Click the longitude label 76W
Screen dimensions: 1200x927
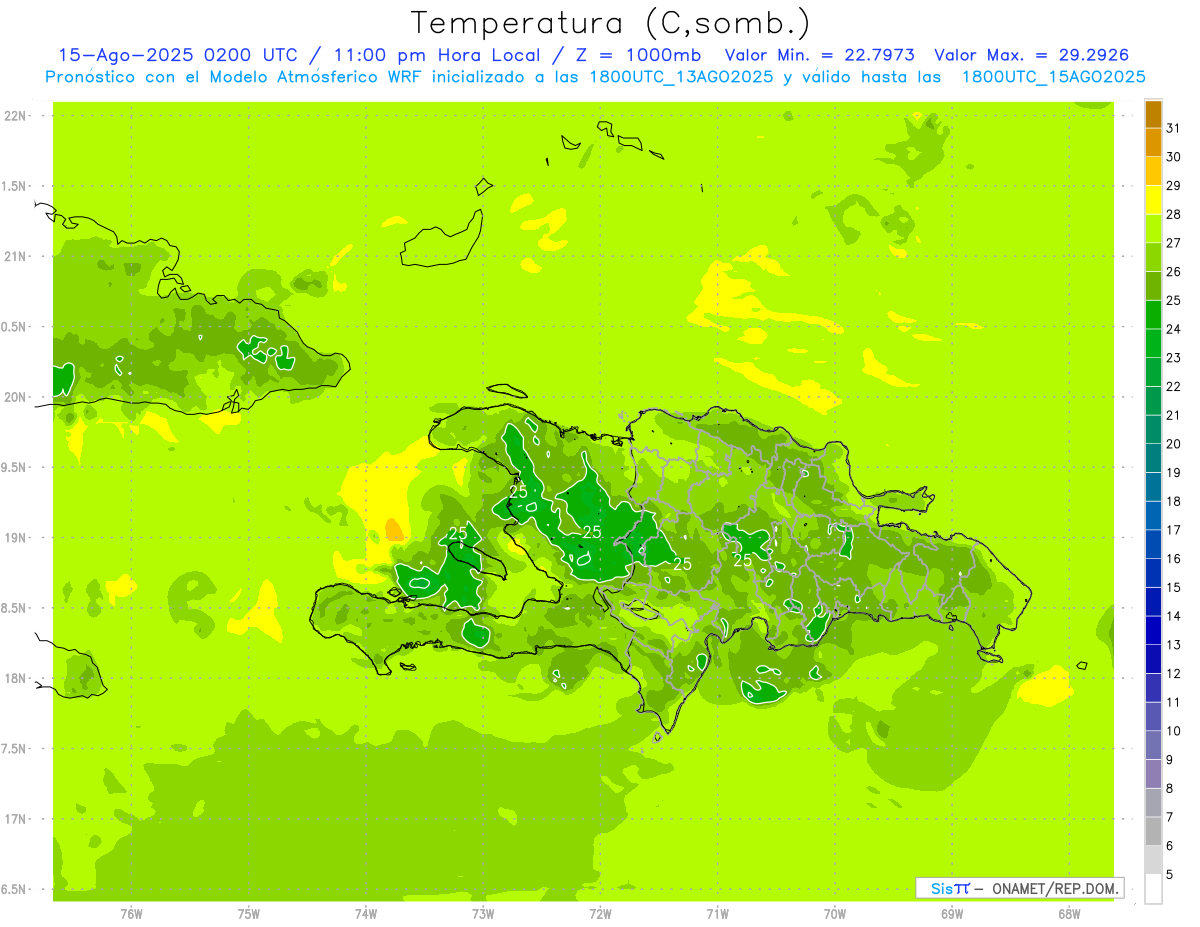point(131,914)
